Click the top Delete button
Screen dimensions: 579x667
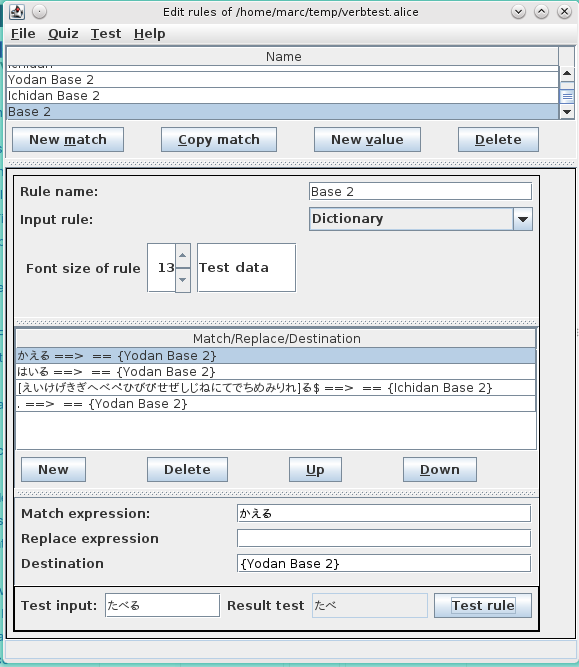498,140
